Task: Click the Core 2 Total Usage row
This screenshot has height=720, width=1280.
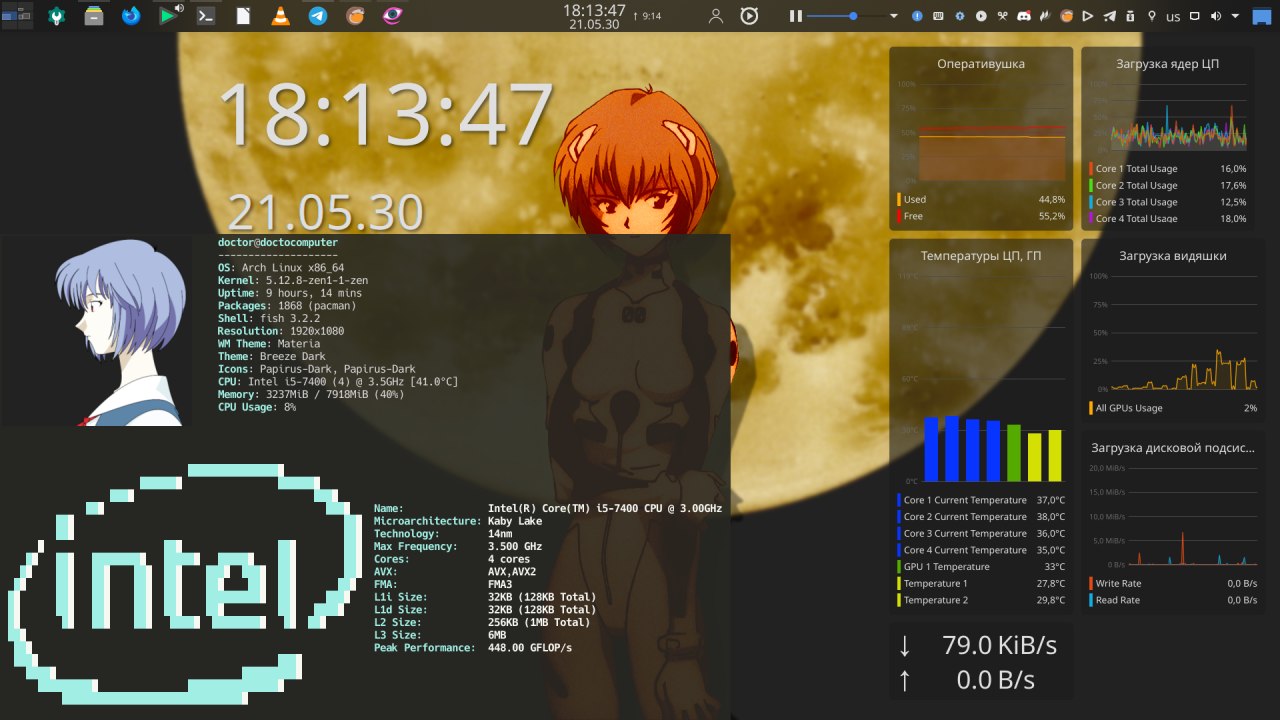Action: [1168, 185]
